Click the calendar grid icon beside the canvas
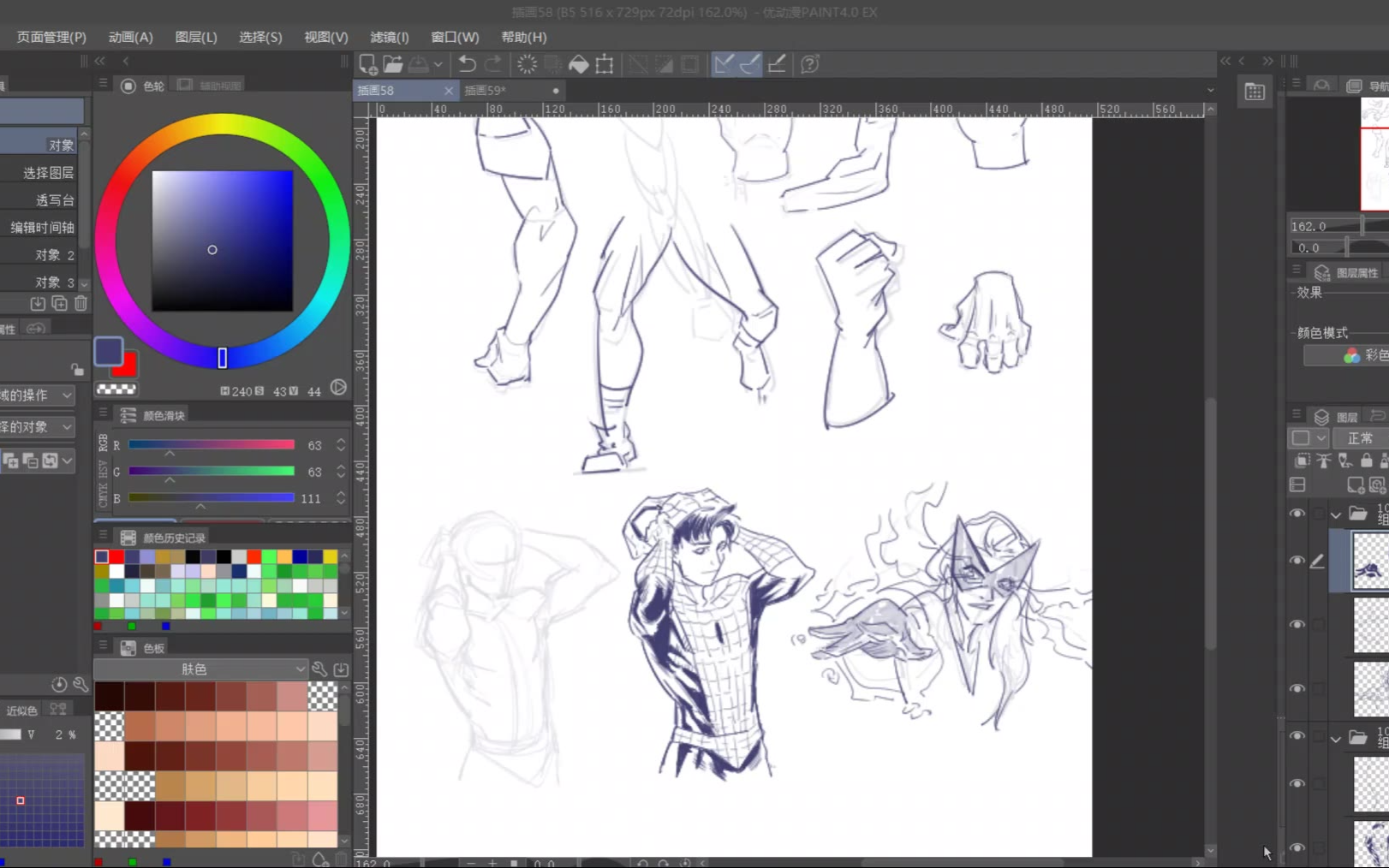The width and height of the screenshot is (1389, 868). coord(1255,92)
